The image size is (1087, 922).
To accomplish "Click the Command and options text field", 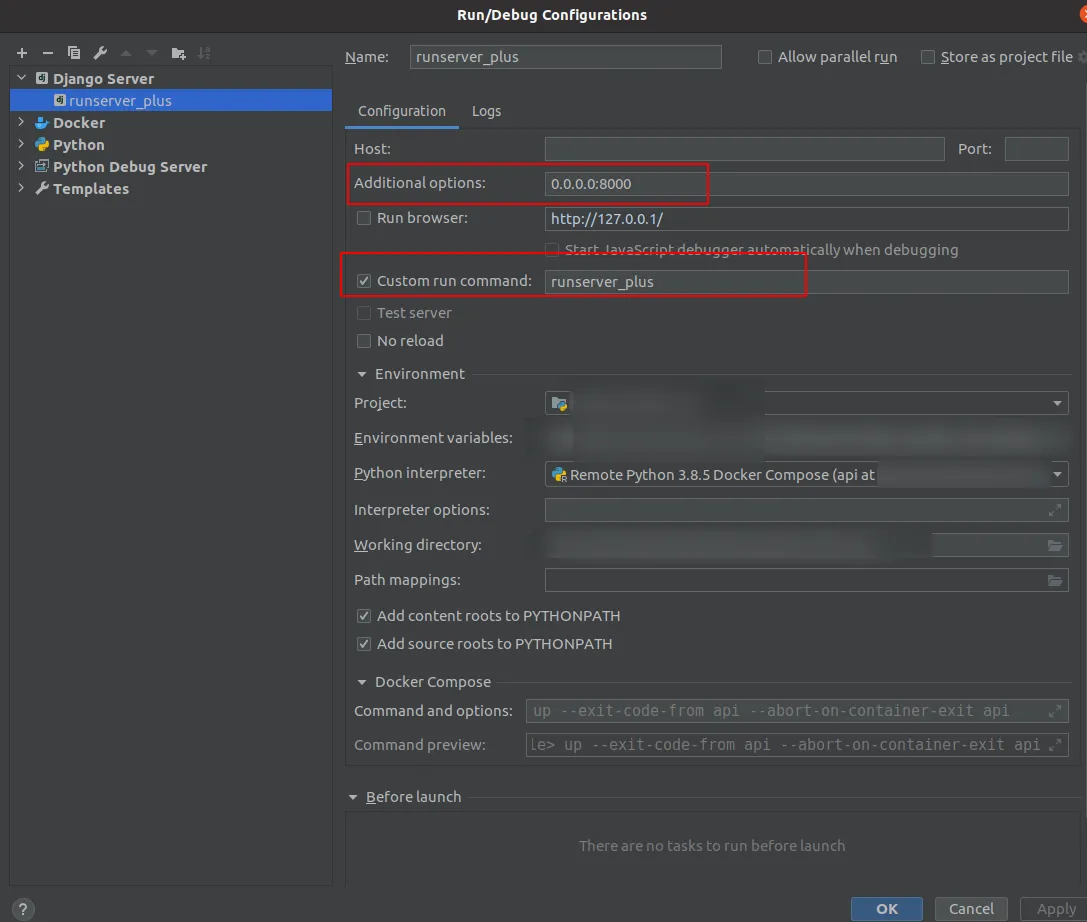I will tap(797, 711).
